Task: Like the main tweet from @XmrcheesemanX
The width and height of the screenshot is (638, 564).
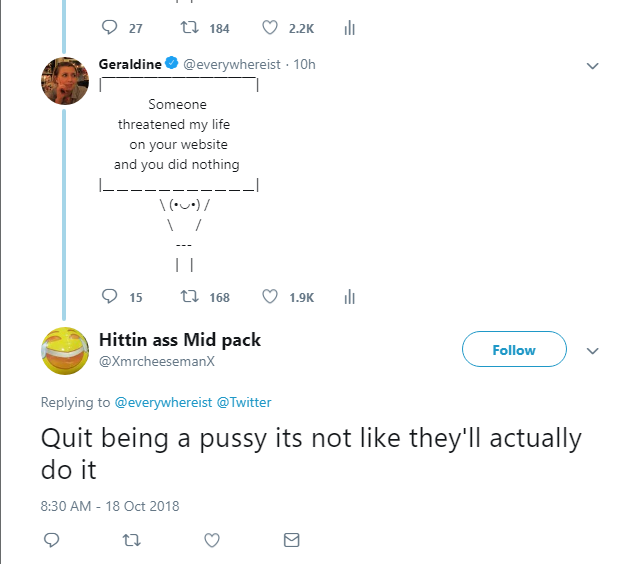Action: (x=212, y=540)
